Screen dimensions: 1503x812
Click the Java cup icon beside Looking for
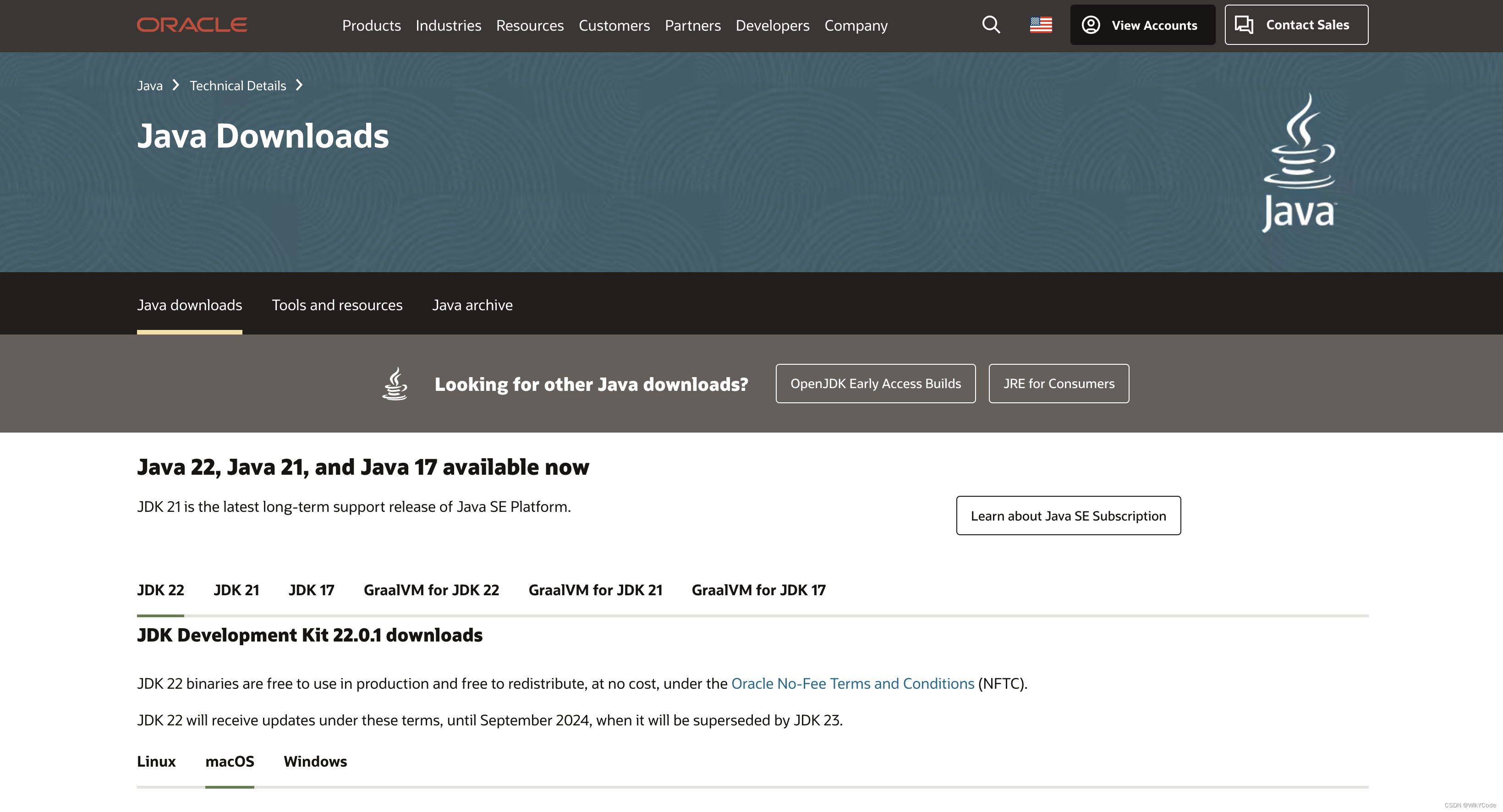[395, 383]
